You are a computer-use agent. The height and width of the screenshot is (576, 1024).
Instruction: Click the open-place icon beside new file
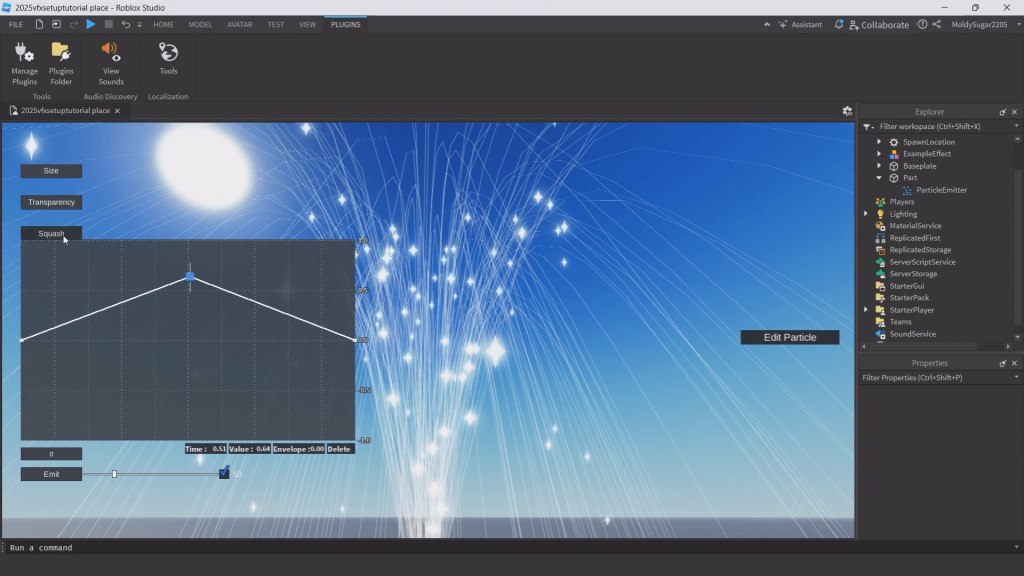point(56,24)
